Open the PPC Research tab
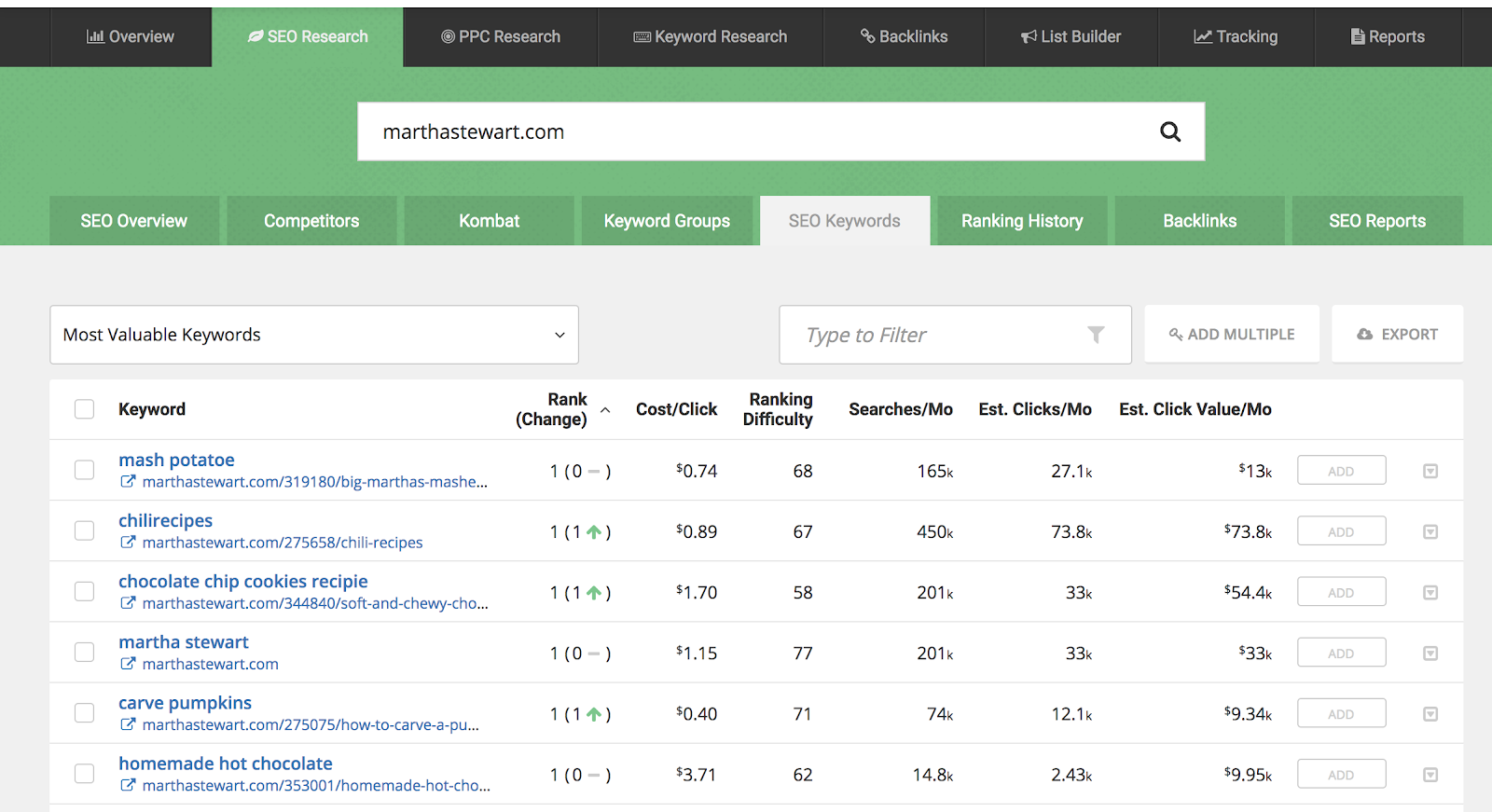 501,37
